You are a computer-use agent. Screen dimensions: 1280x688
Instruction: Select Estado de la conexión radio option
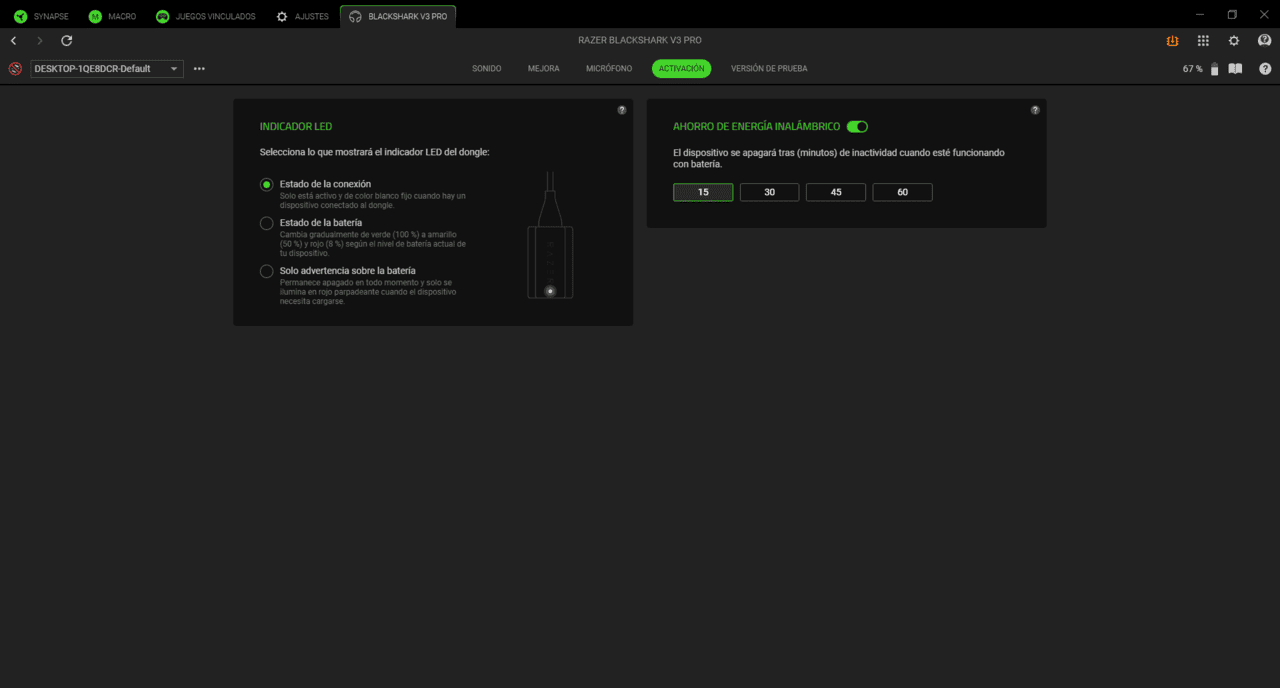pyautogui.click(x=267, y=185)
